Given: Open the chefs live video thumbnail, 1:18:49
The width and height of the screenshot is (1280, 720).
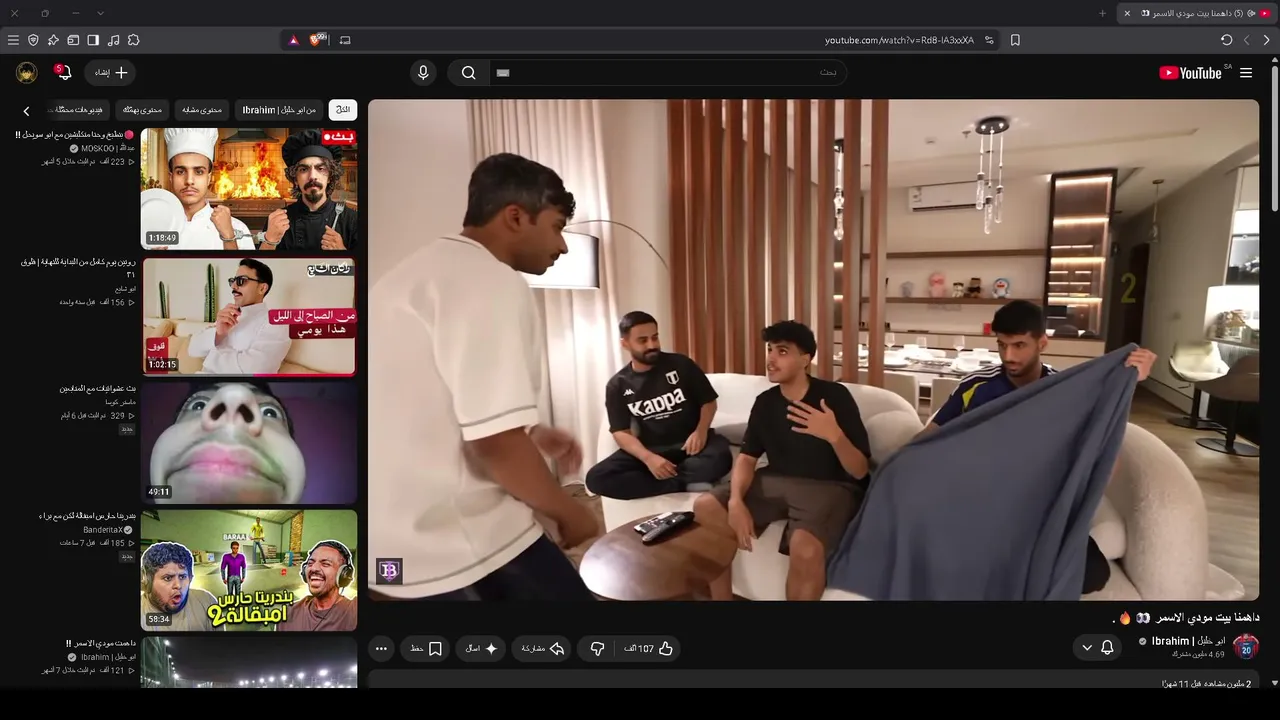Looking at the screenshot, I should coord(249,189).
